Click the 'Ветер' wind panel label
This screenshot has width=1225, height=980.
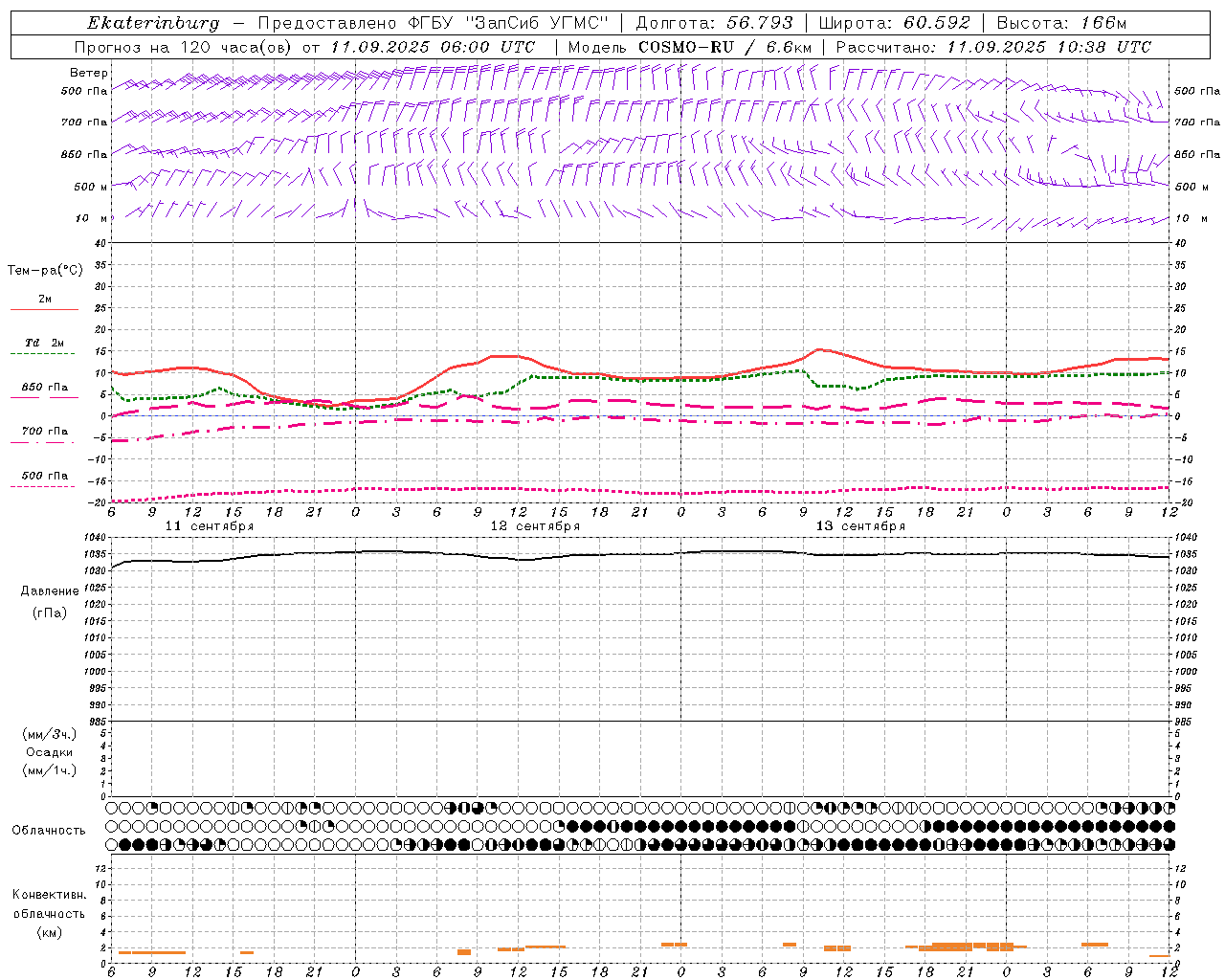[89, 73]
